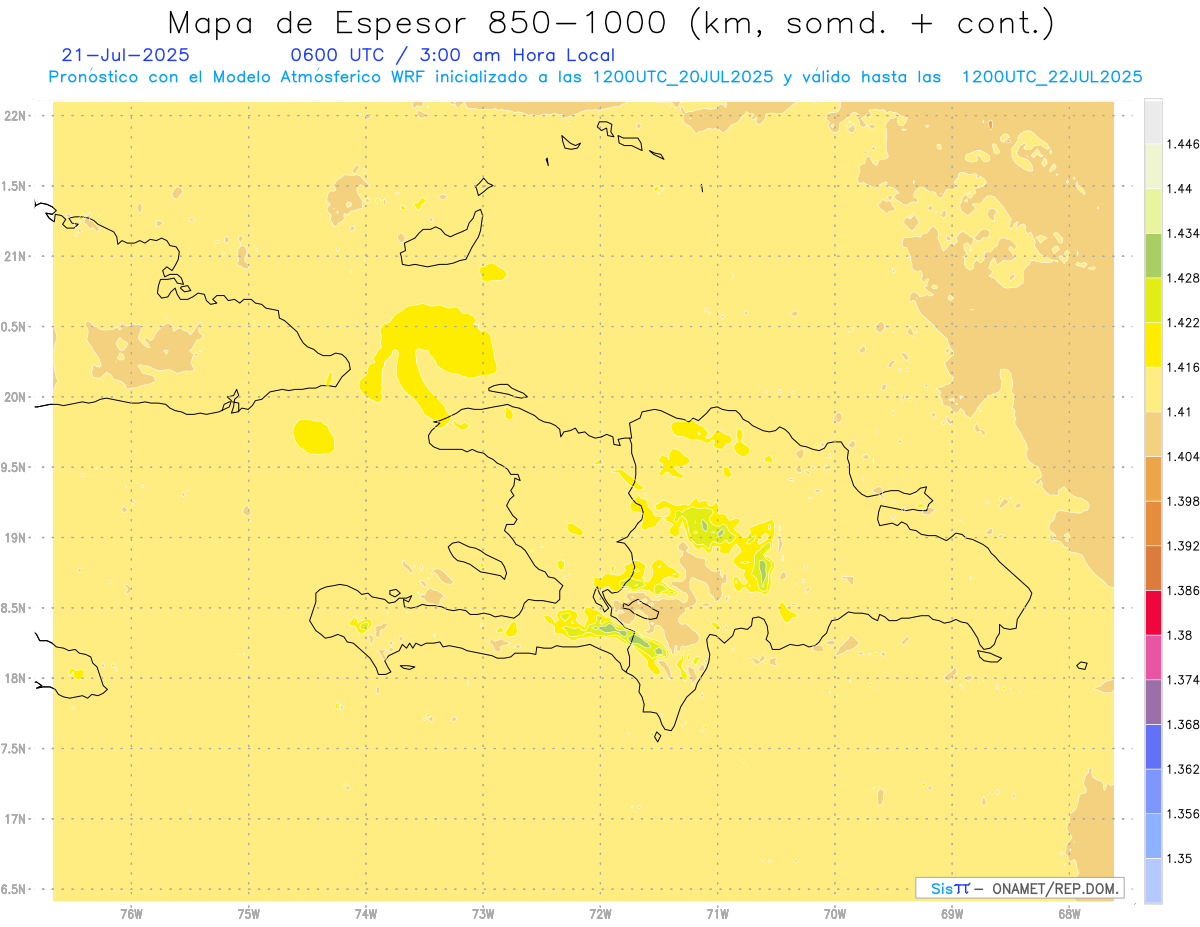Image resolution: width=1200 pixels, height=927 pixels.
Task: Select the blue swatch between 1.362 and 1.368
Action: (x=1153, y=747)
